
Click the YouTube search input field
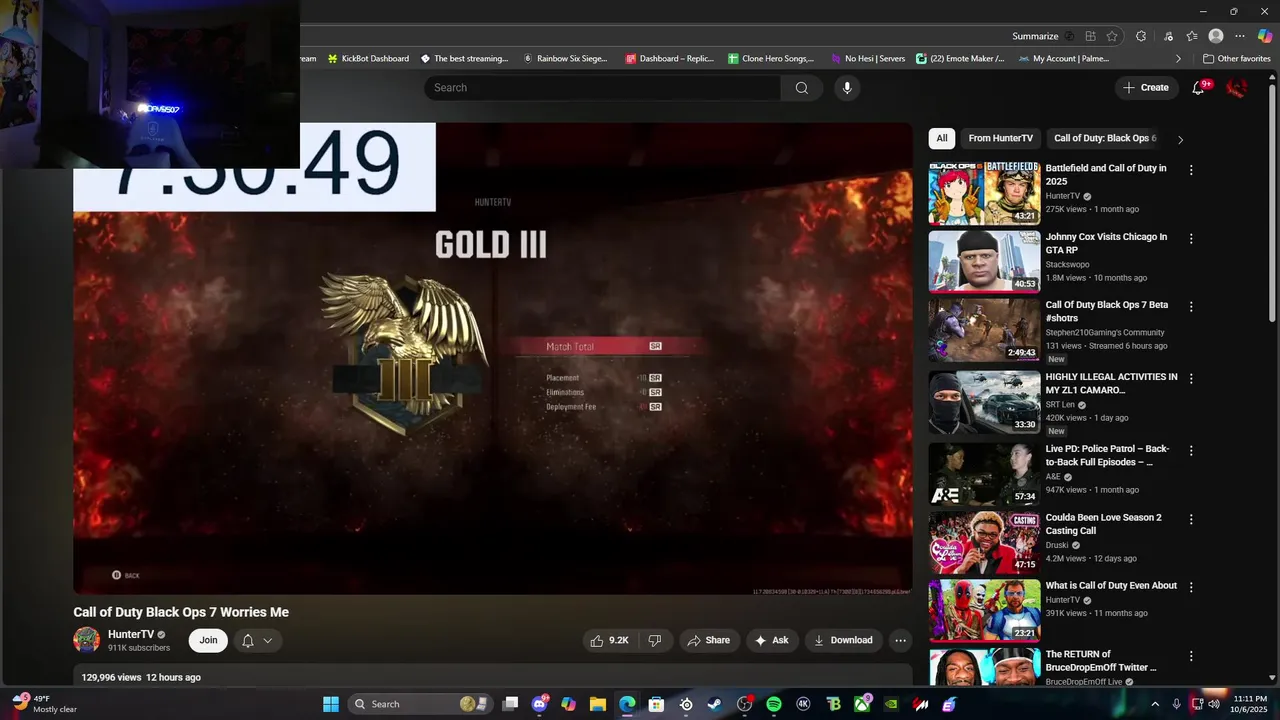tap(602, 88)
